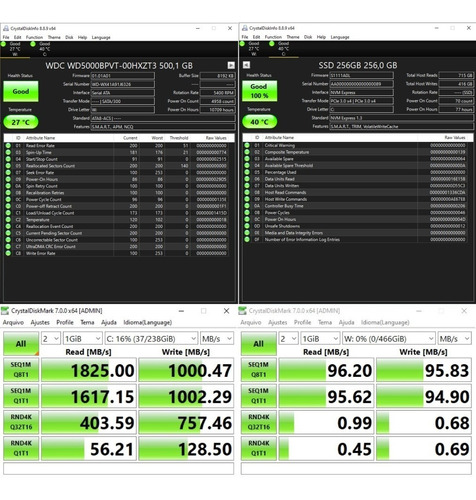Click the 27 °C temperature indicator
476x500 pixels.
point(21,122)
